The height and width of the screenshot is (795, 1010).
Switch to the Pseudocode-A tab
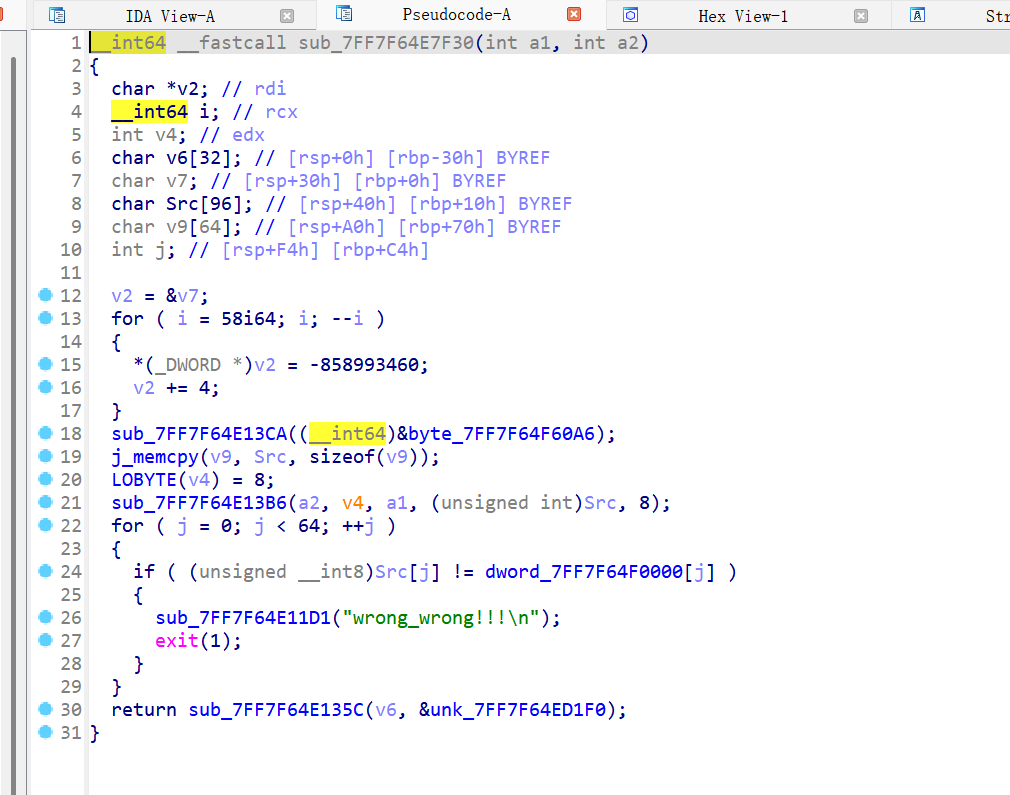456,14
